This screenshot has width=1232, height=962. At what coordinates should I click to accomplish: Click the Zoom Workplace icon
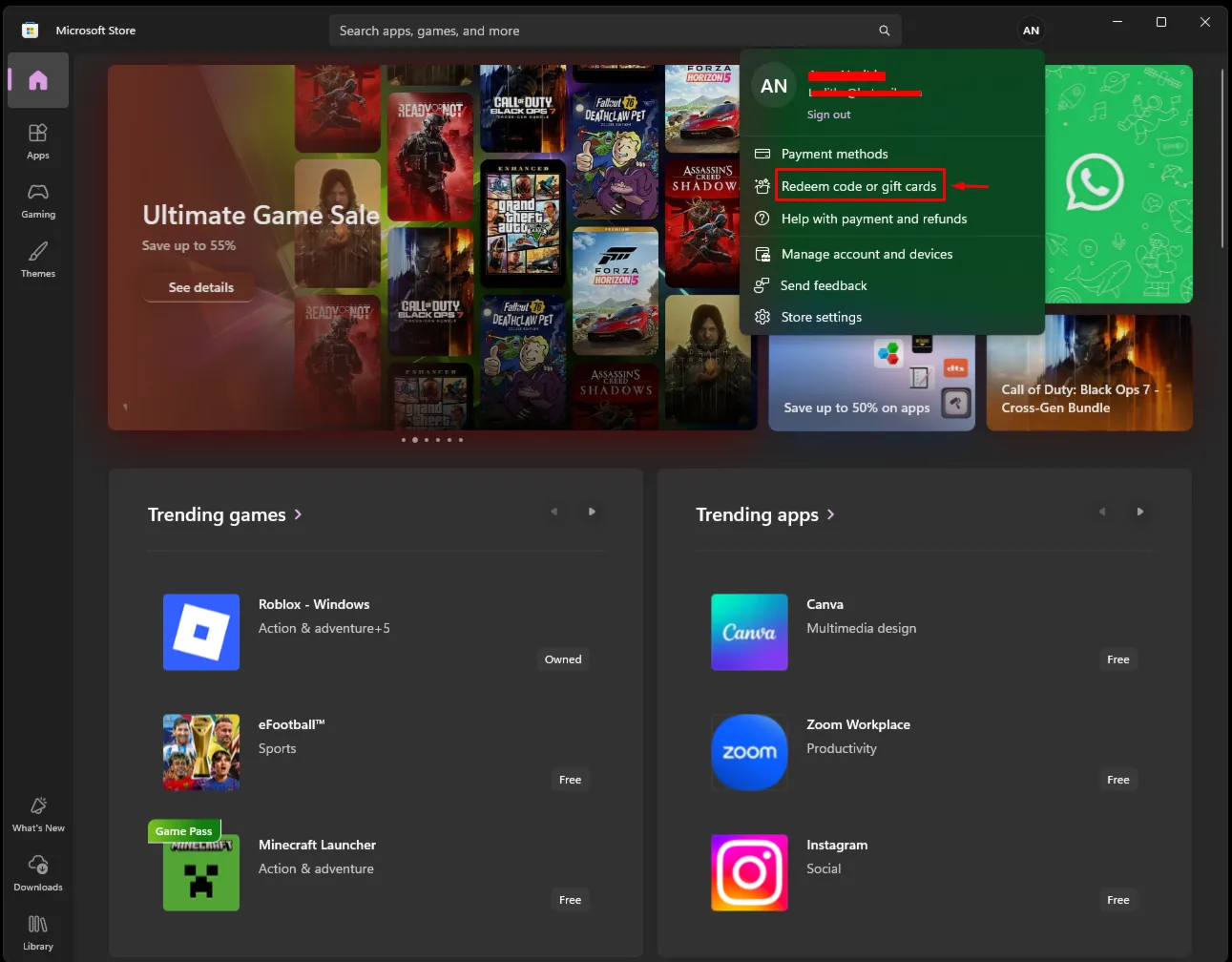click(749, 752)
